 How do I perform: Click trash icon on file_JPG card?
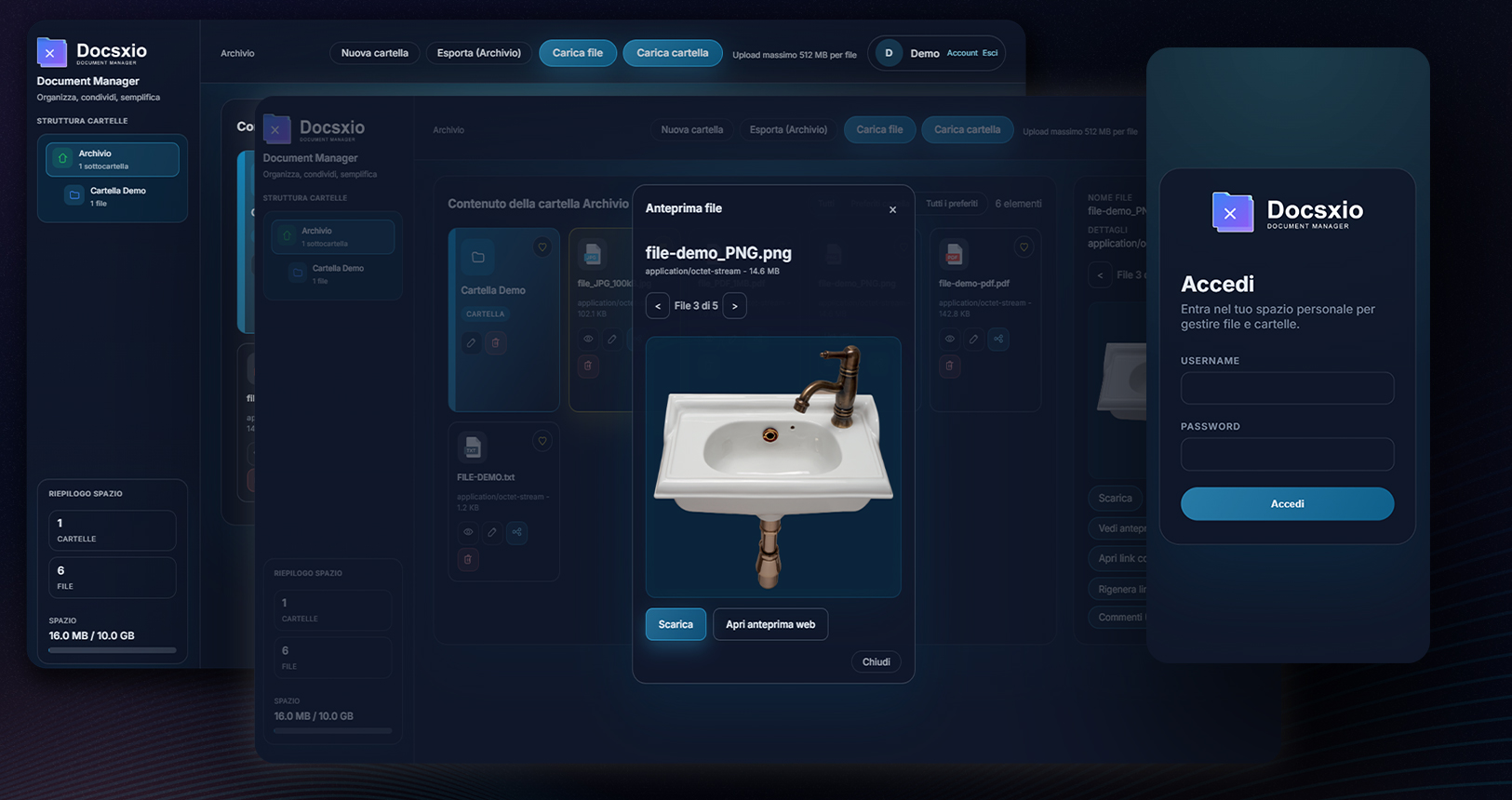588,366
